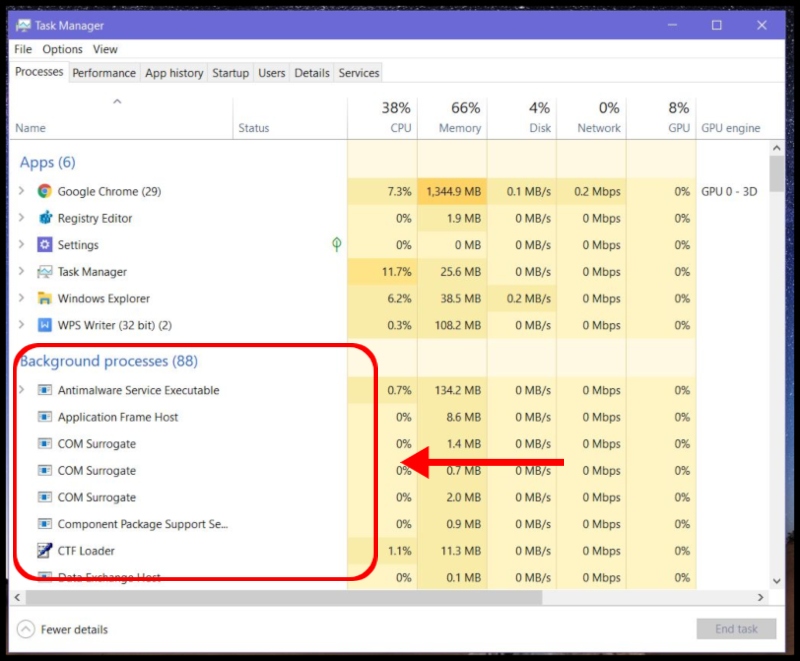Viewport: 800px width, 661px height.
Task: Click the Settings gear icon under Apps
Action: tap(44, 244)
